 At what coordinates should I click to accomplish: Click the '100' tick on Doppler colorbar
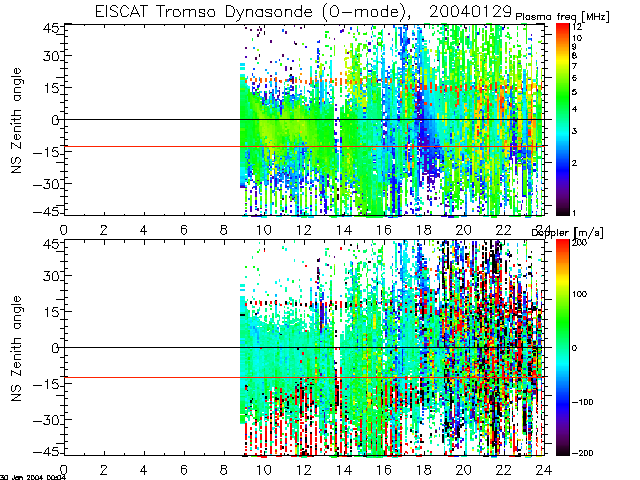pyautogui.click(x=579, y=294)
